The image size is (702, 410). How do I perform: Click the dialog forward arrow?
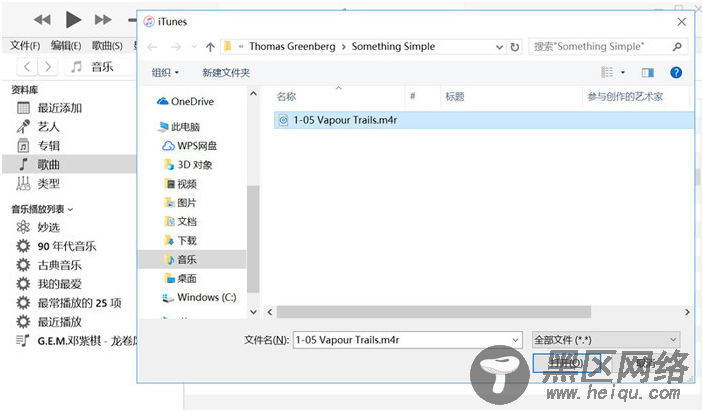click(176, 47)
